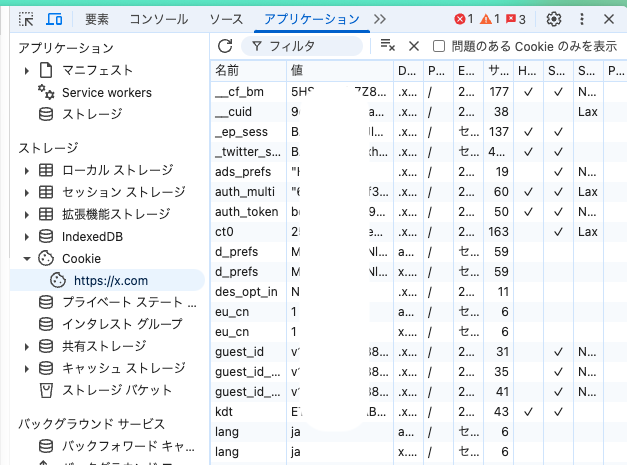
Task: Select the auth_token cookie row
Action: [247, 211]
